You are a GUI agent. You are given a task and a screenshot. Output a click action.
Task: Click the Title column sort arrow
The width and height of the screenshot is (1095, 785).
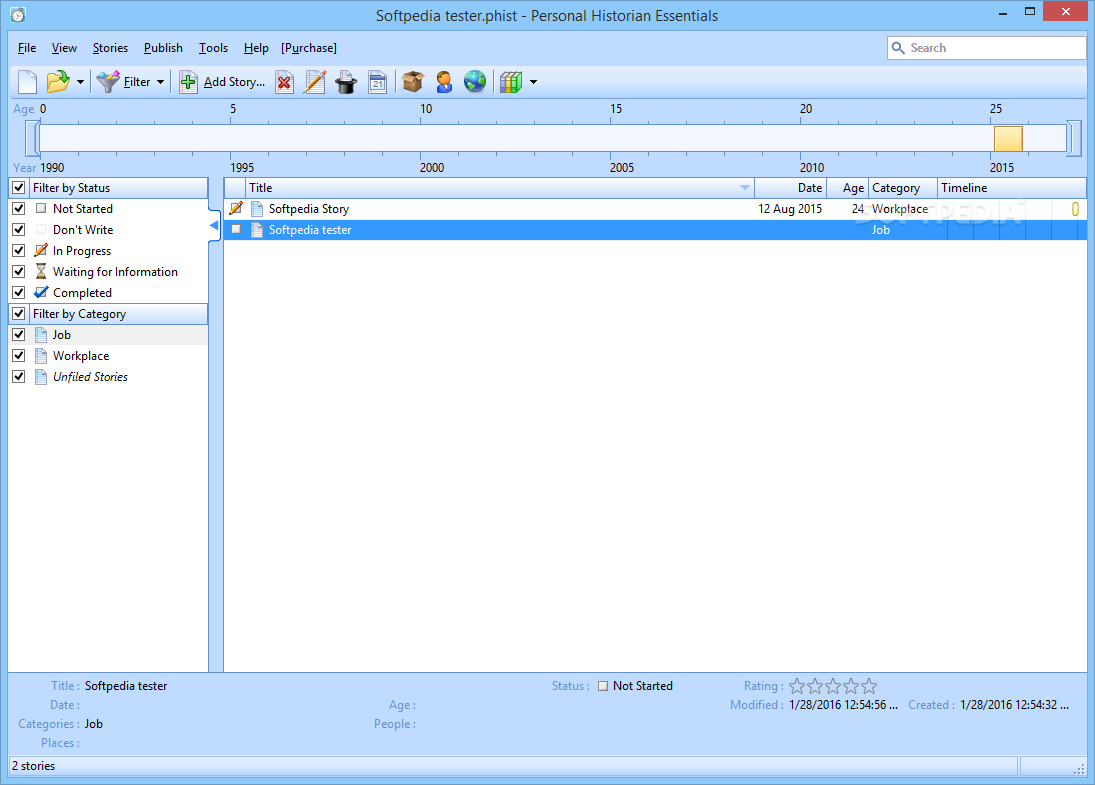click(x=744, y=188)
